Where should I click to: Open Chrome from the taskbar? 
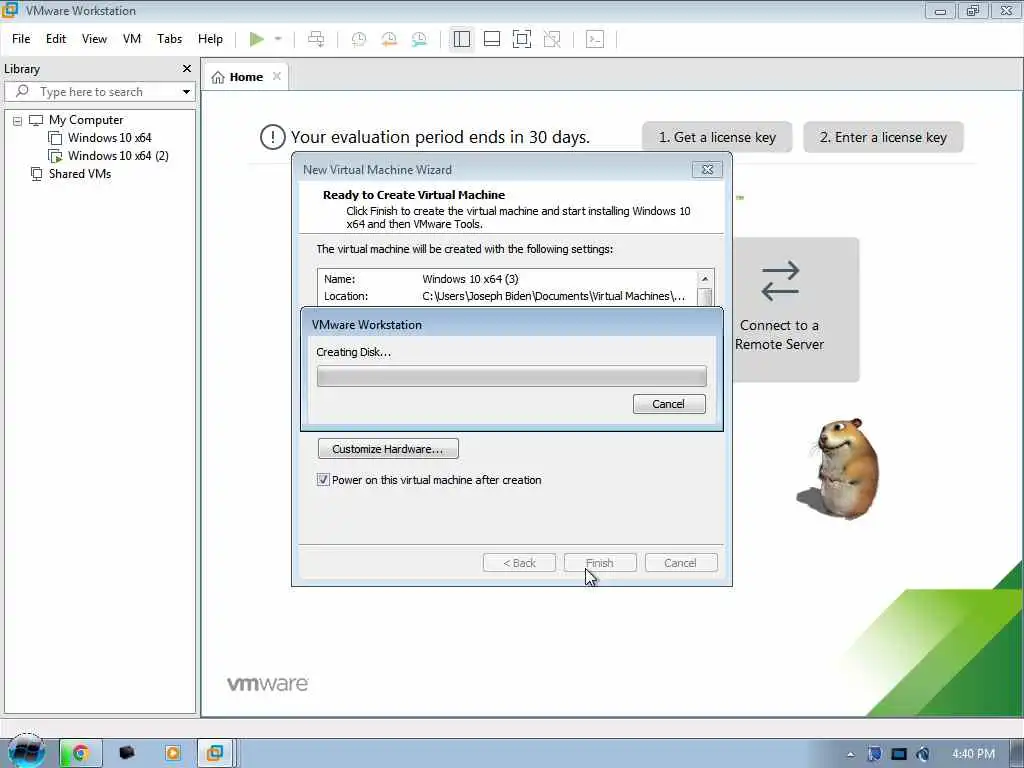point(80,754)
